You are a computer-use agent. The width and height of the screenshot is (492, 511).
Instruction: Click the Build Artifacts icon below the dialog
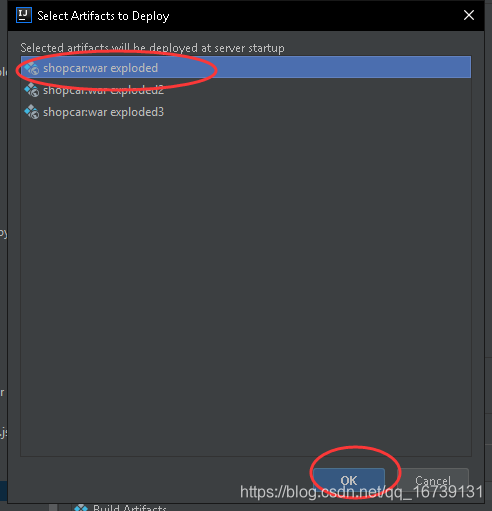click(x=81, y=507)
